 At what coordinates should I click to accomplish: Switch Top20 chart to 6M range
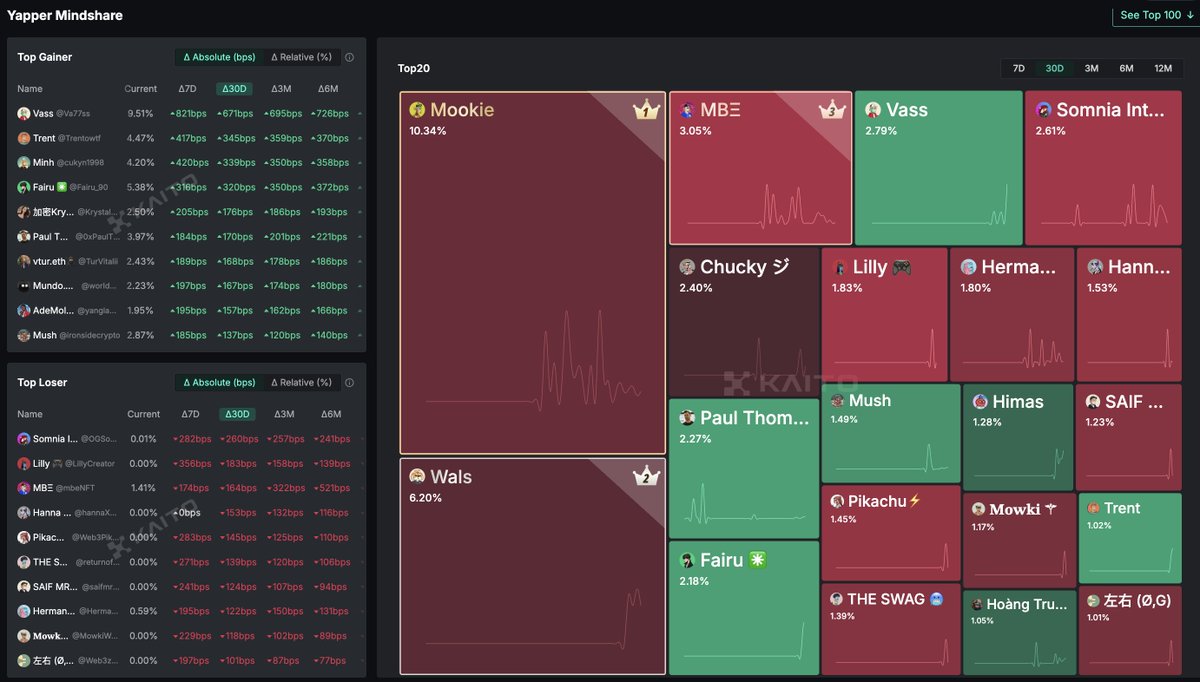click(1126, 68)
